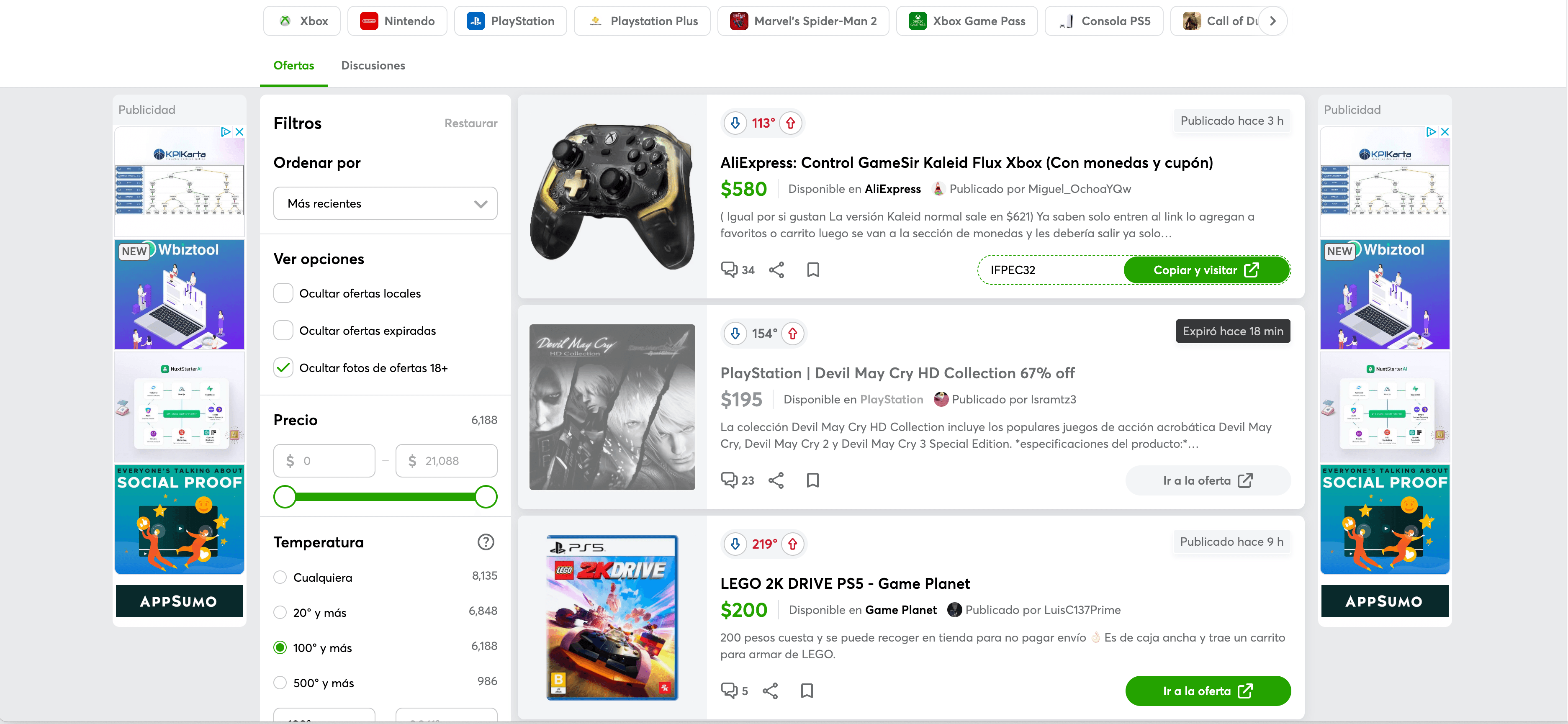Enable Ocultar ofertas locales checkbox
Screen dimensions: 1568x724
[x=283, y=293]
